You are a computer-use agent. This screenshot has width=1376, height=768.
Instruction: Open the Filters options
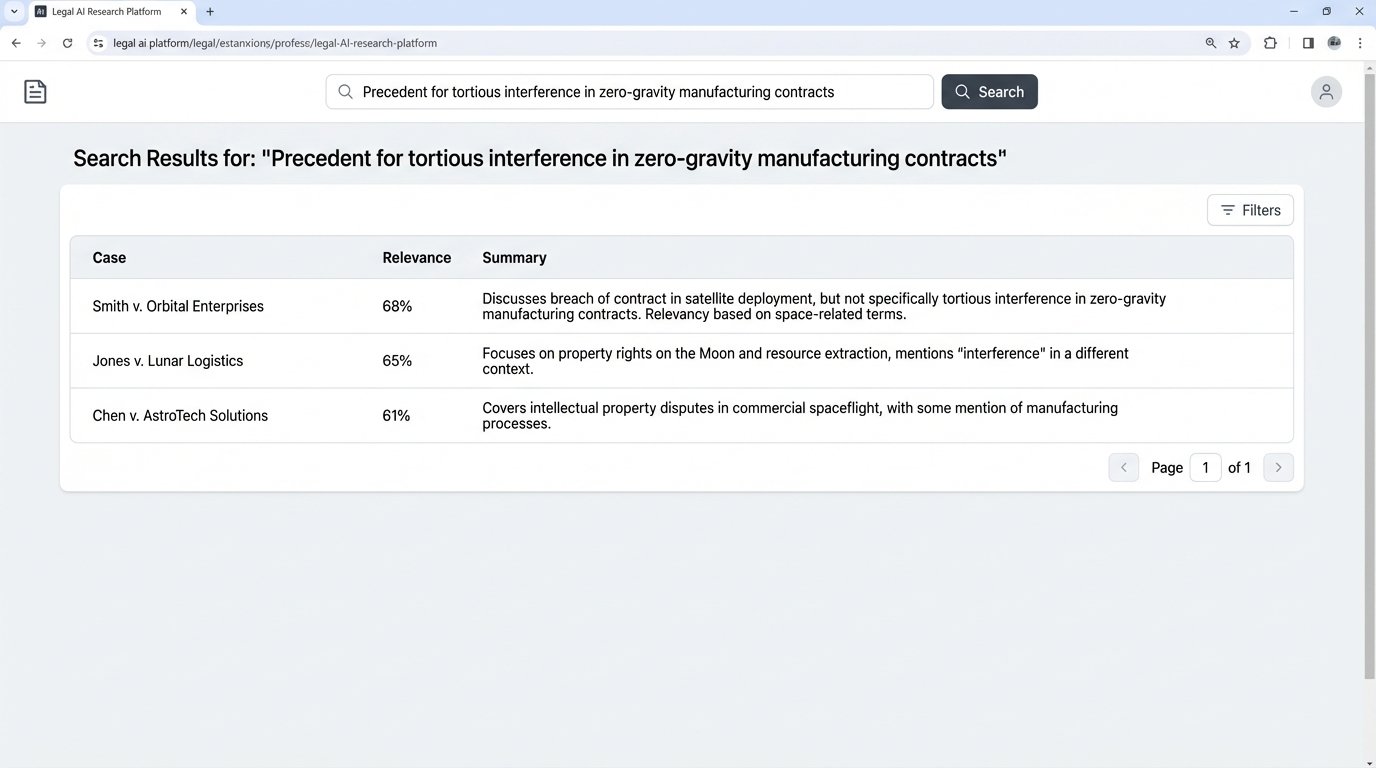tap(1250, 210)
